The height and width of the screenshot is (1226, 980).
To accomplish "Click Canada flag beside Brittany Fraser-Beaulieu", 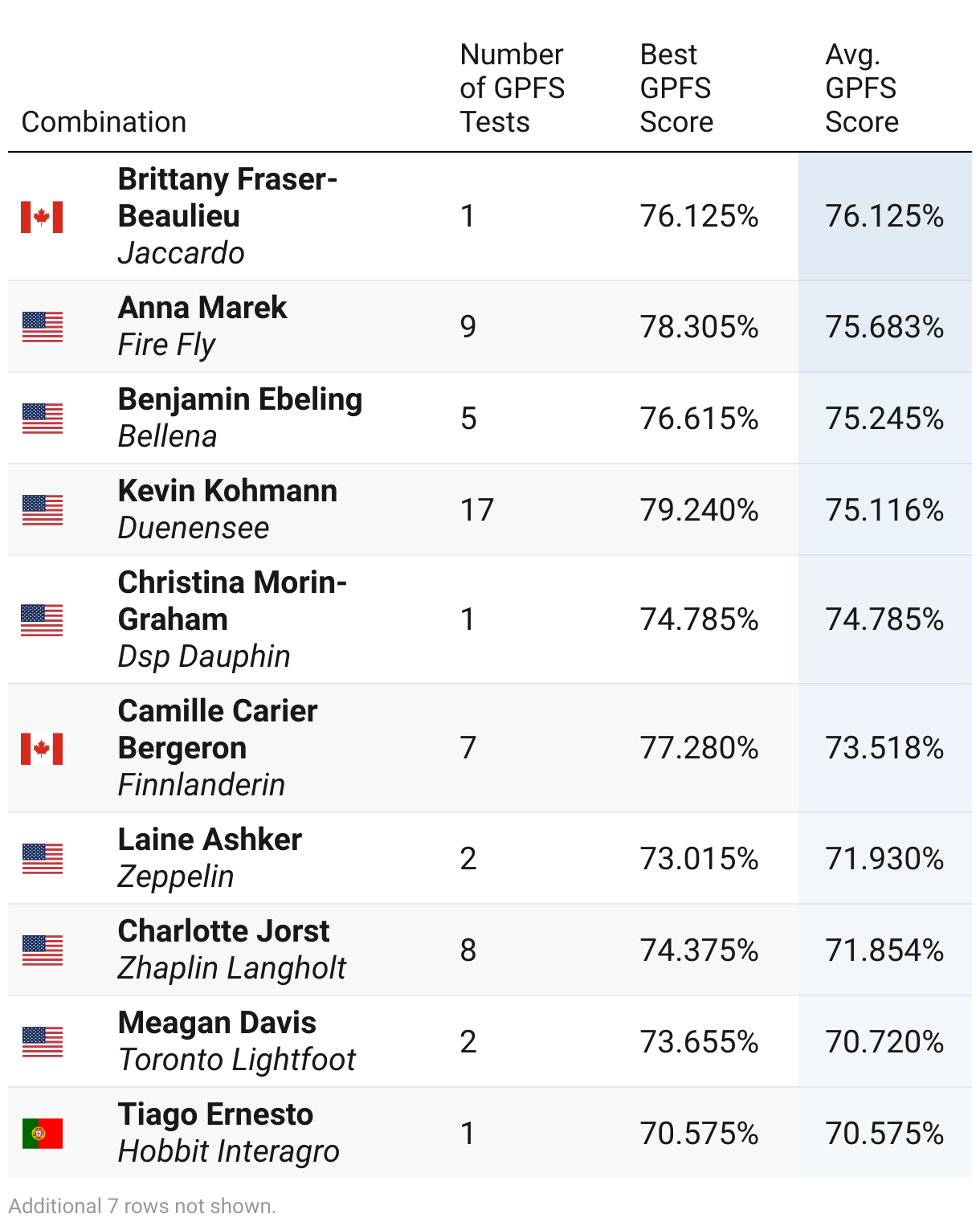I will coord(42,217).
